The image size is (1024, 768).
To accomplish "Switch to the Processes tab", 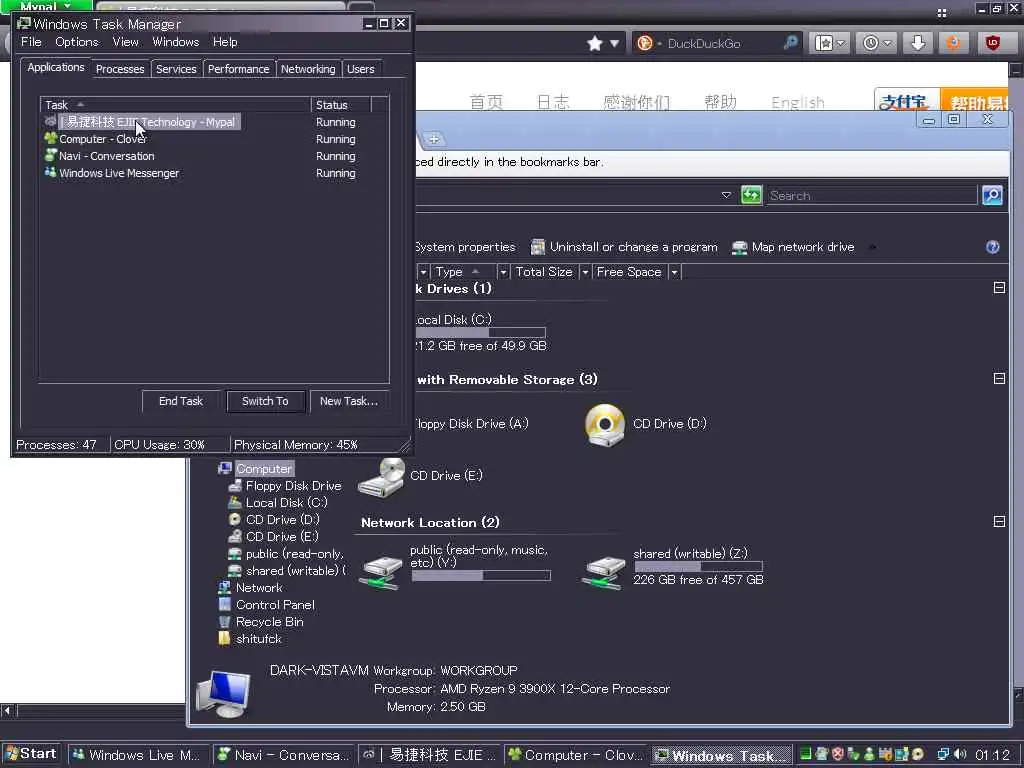I will pyautogui.click(x=120, y=69).
